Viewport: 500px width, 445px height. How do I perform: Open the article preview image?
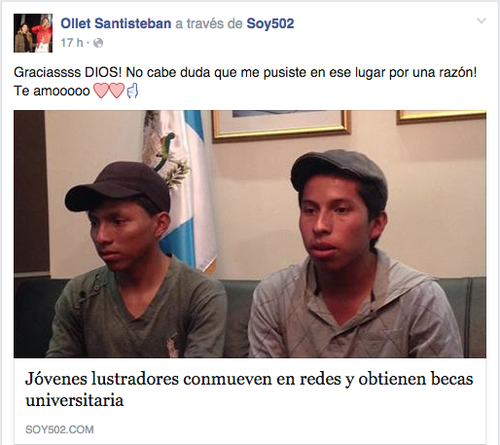coord(250,234)
